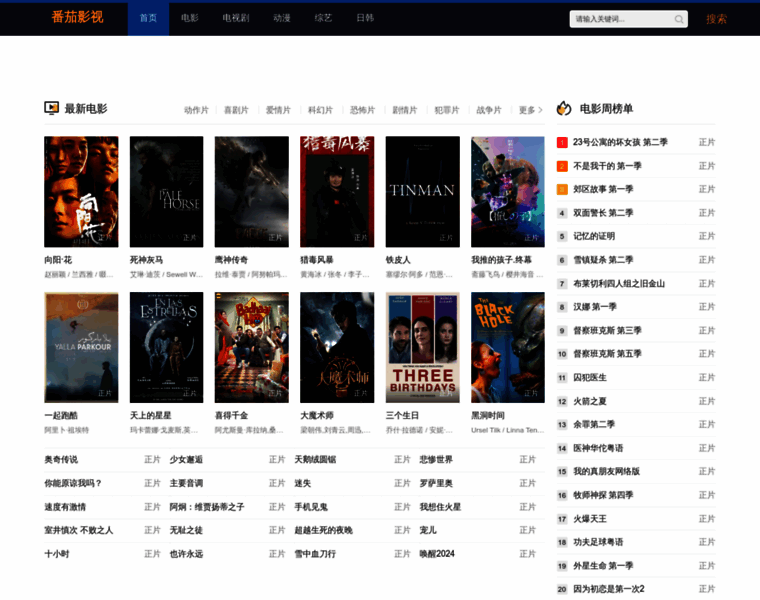The height and width of the screenshot is (600, 760).
Task: Open 囚犯医生 ranking entry
Action: coord(590,378)
